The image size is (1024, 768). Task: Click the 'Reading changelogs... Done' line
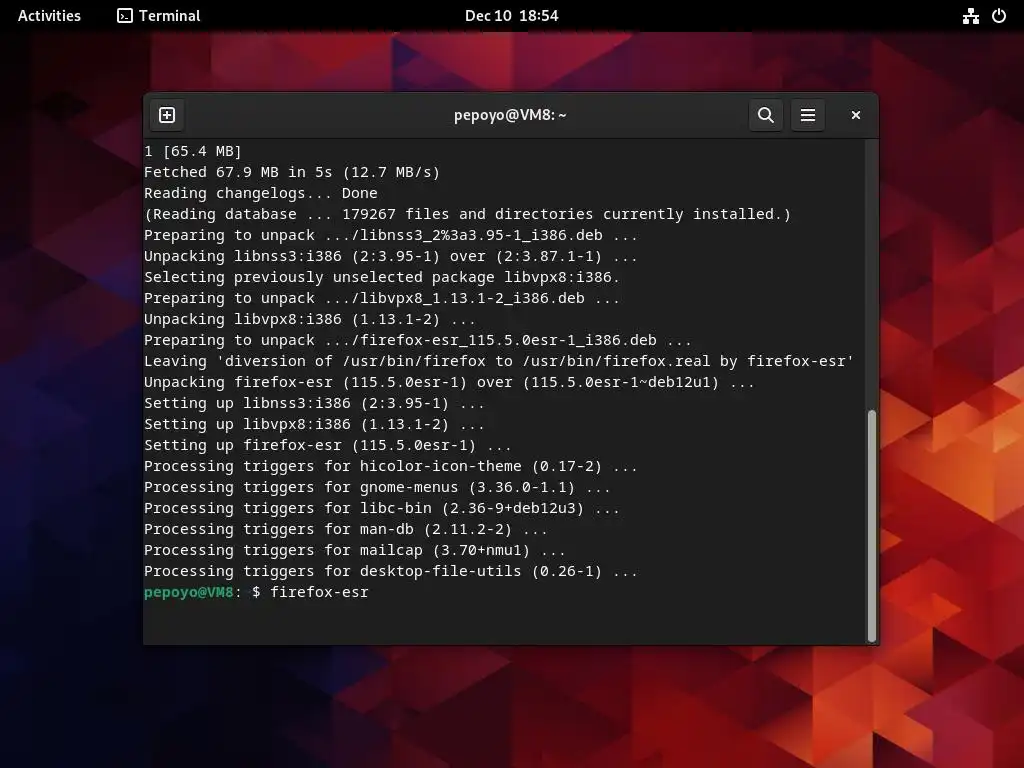point(261,193)
